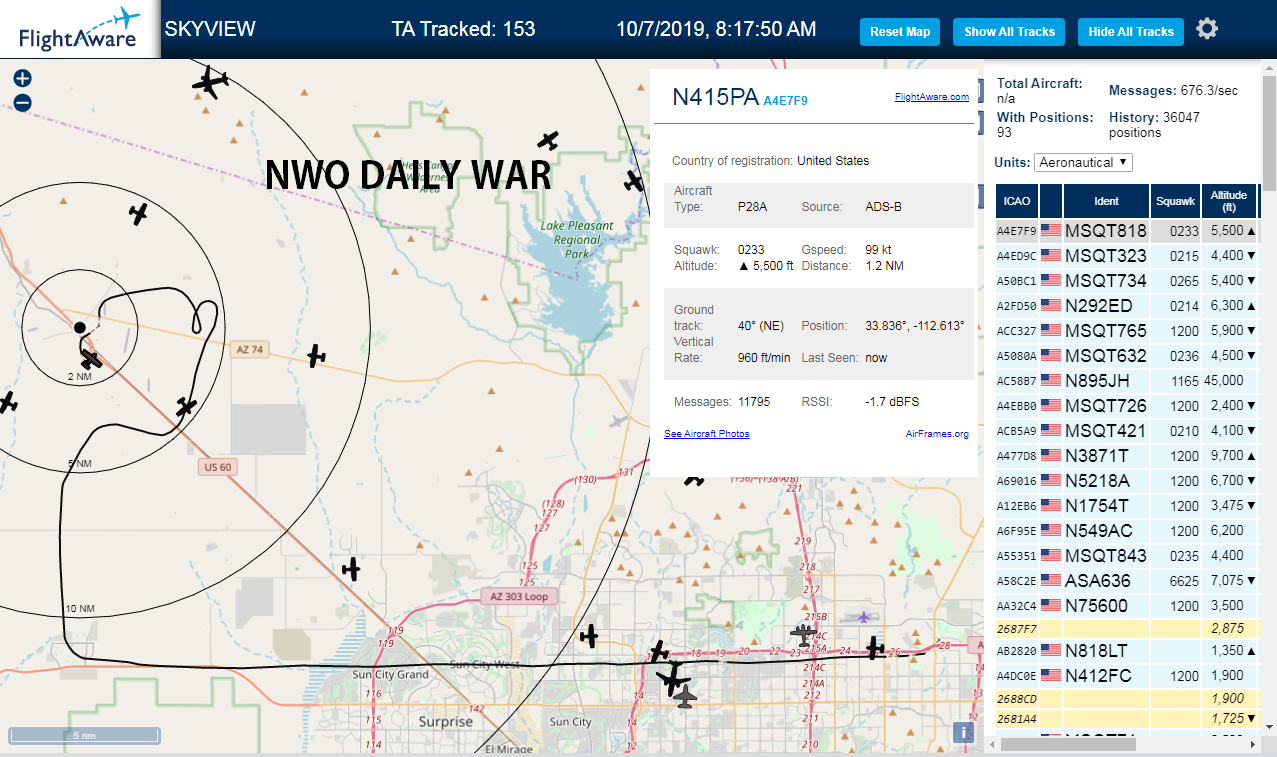This screenshot has width=1277, height=757.
Task: Open See Aircraft Photos link
Action: coord(706,433)
